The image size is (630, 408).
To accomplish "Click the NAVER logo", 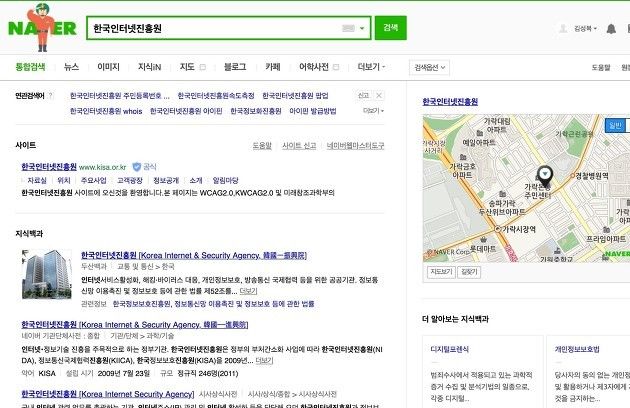I will 42,27.
